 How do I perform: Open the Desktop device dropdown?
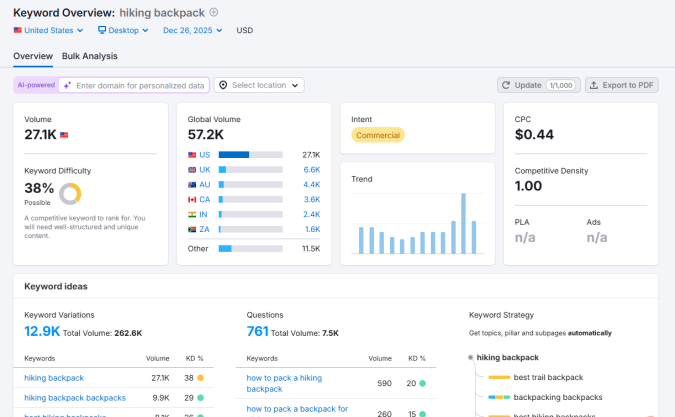[x=123, y=30]
